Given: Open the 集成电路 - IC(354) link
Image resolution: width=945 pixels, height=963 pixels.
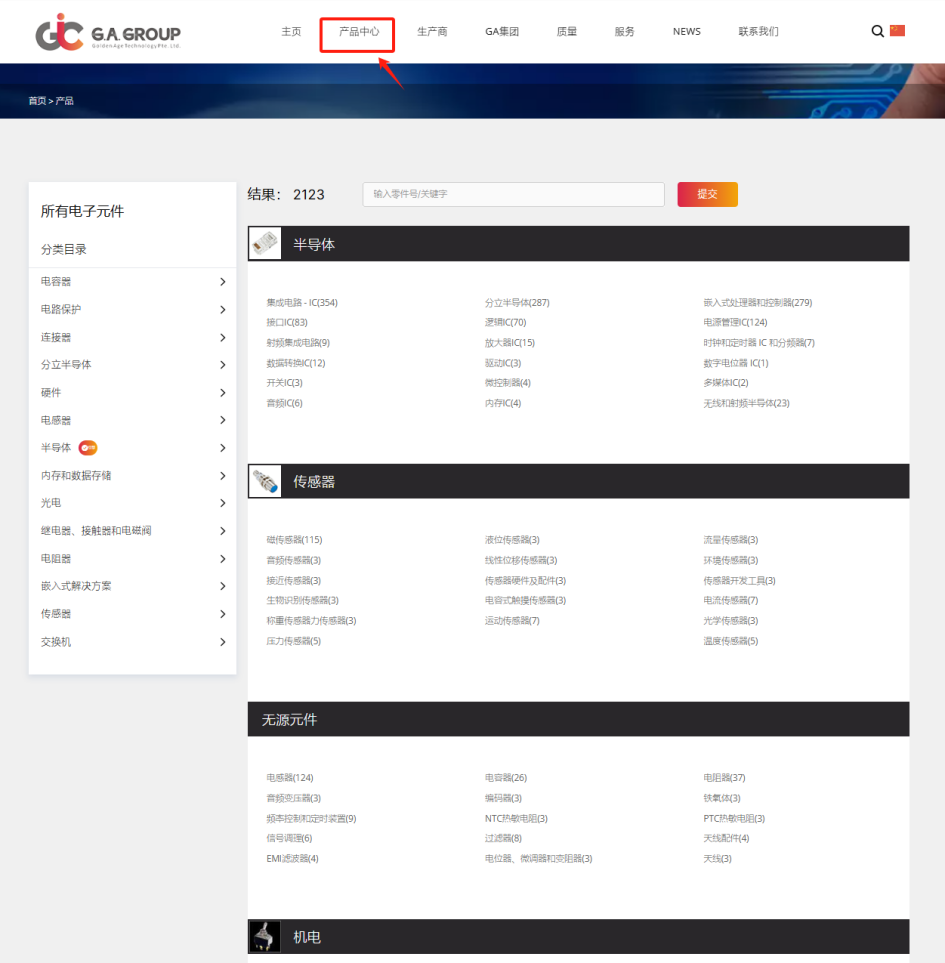Looking at the screenshot, I should (302, 303).
